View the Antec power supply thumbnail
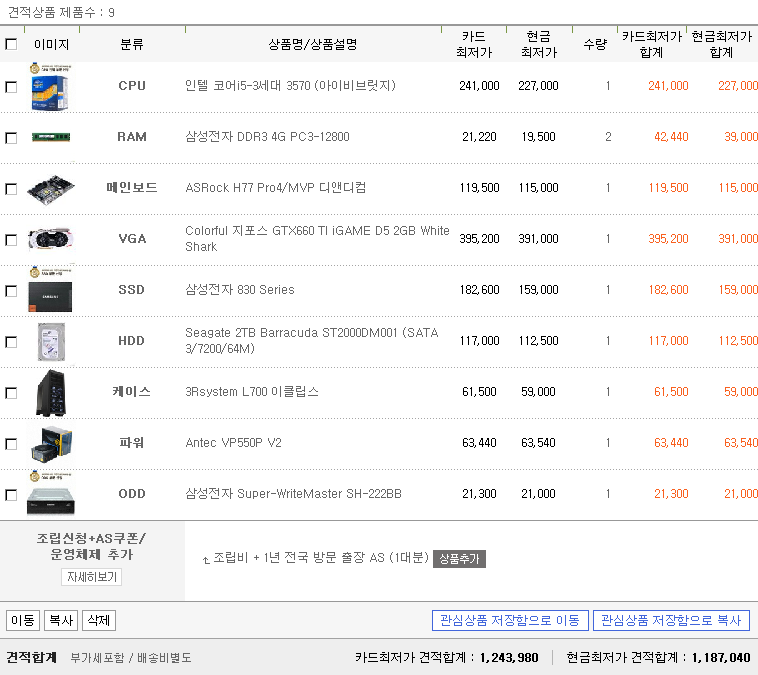The image size is (758, 675). [x=51, y=443]
